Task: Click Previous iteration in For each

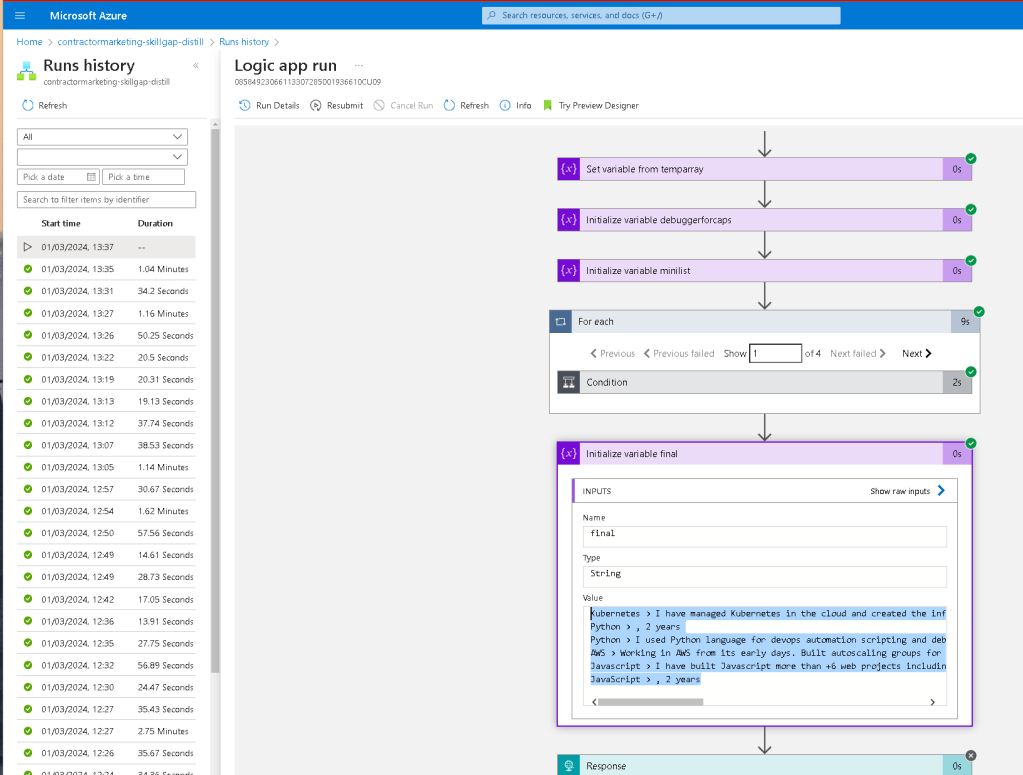Action: (613, 354)
